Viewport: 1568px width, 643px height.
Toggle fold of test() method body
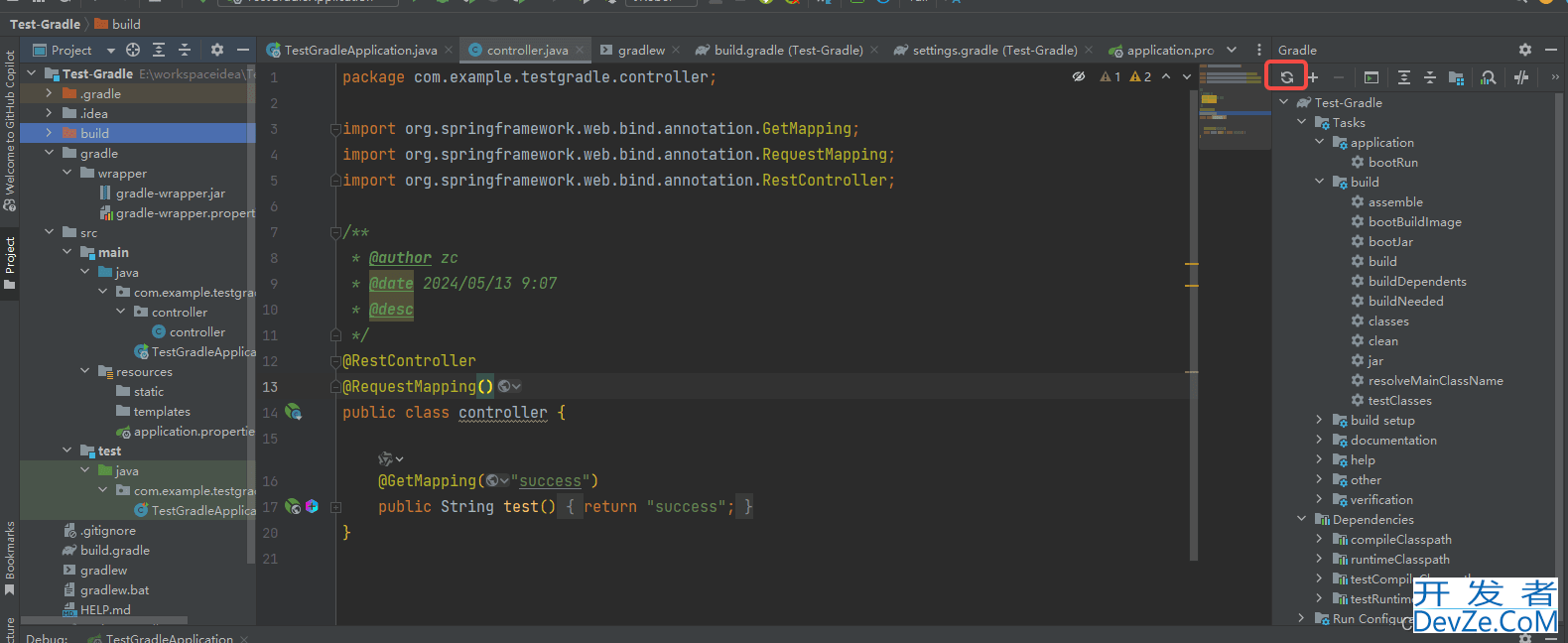coord(335,507)
